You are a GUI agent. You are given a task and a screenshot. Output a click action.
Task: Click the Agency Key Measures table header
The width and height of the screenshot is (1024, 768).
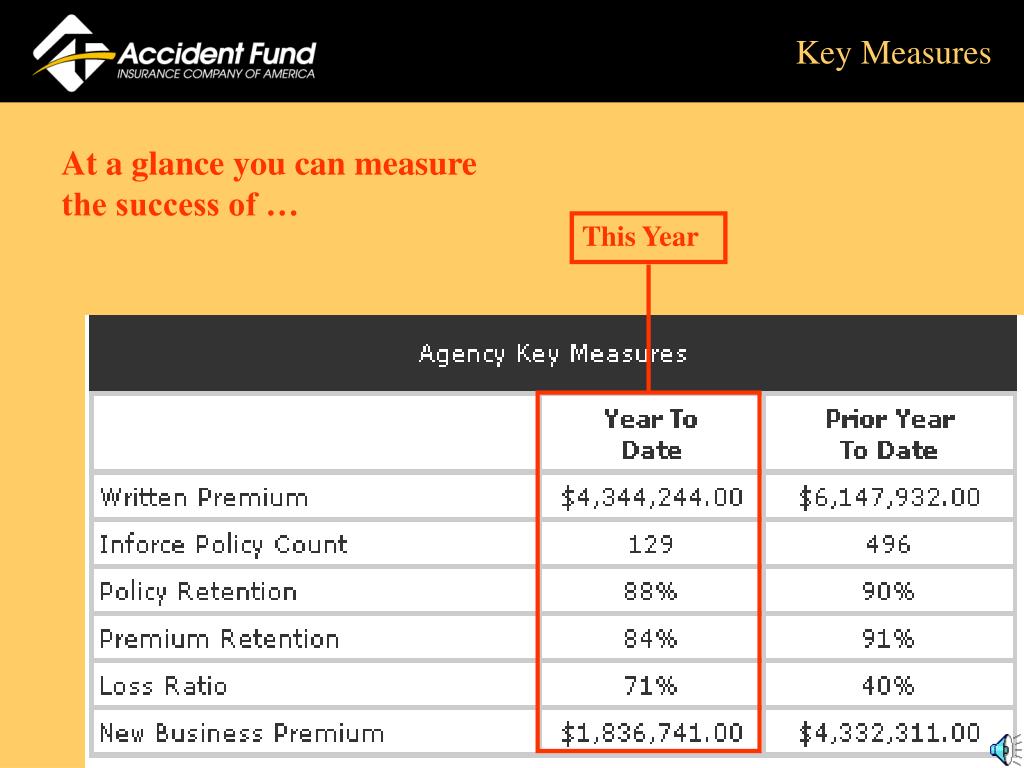pos(552,353)
